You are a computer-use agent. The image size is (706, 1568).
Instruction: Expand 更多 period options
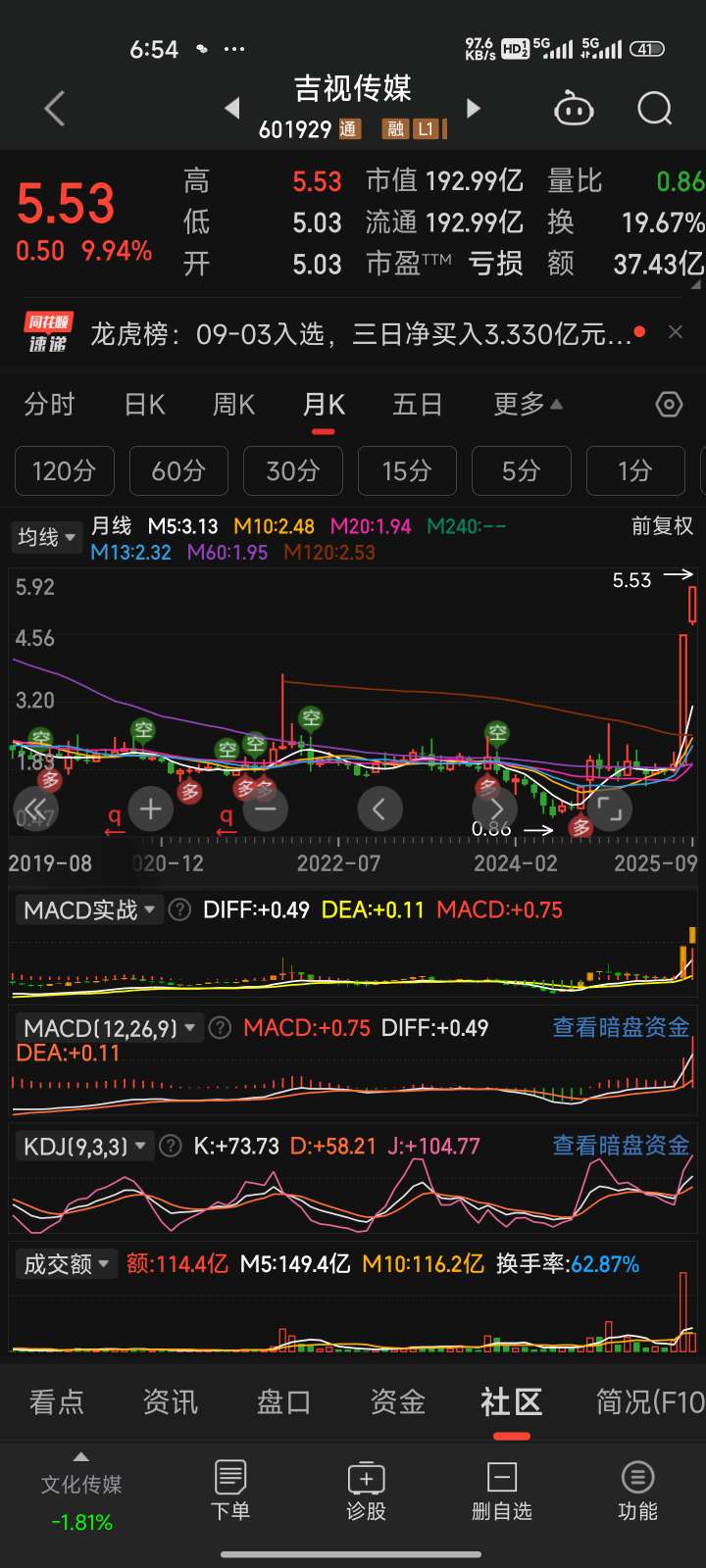[x=528, y=404]
